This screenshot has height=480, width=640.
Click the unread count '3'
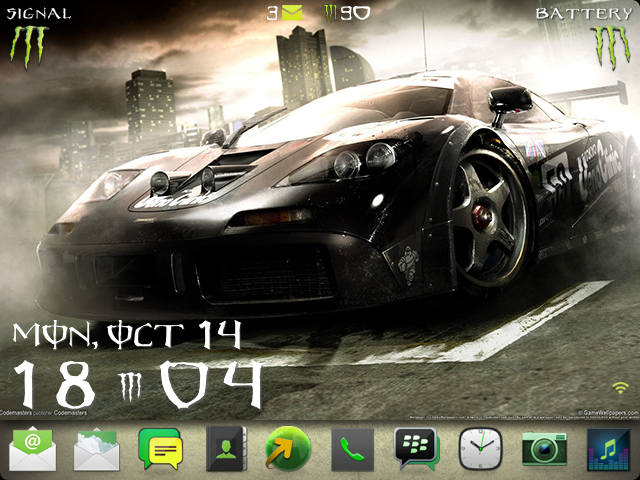click(x=272, y=13)
